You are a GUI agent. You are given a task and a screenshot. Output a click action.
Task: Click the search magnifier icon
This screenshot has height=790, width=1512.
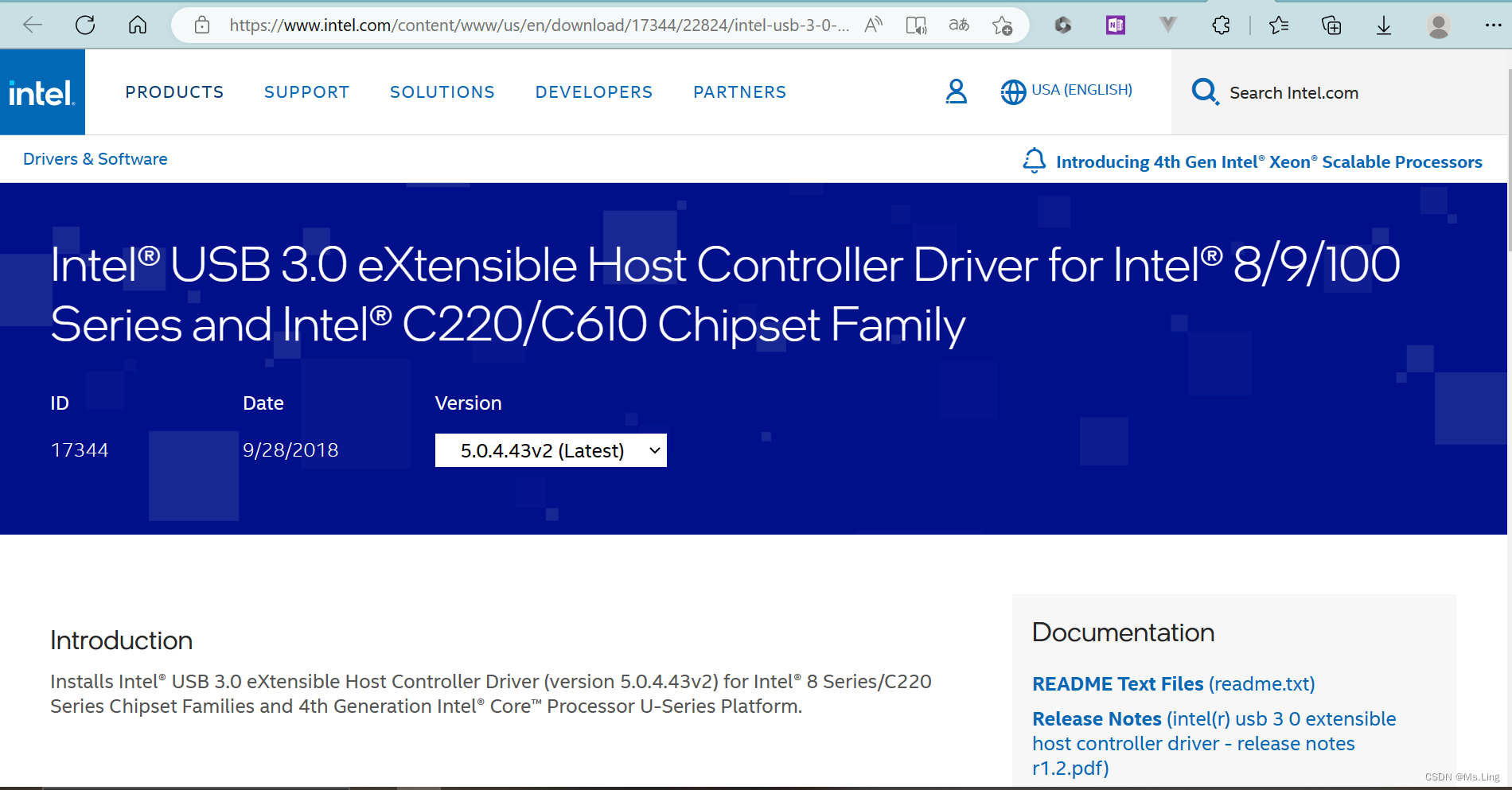1205,92
